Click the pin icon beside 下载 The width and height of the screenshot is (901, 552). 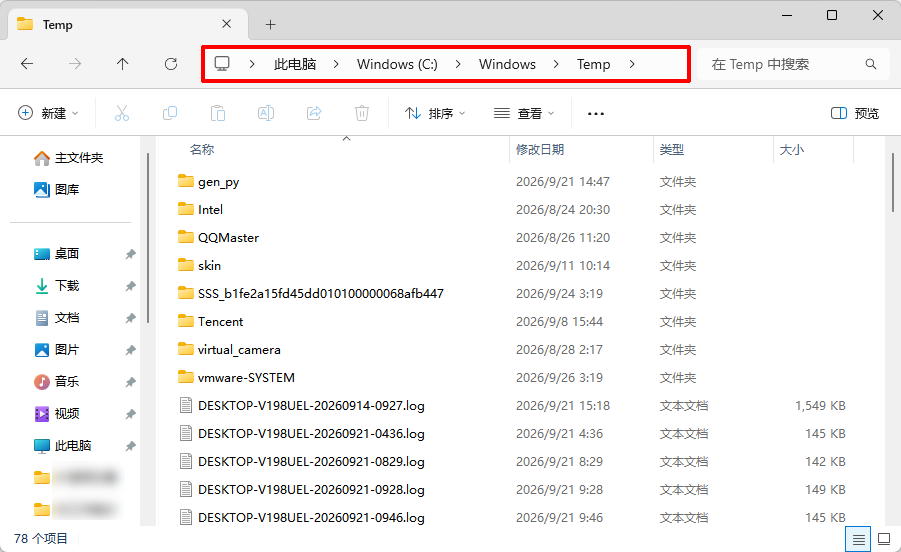130,286
